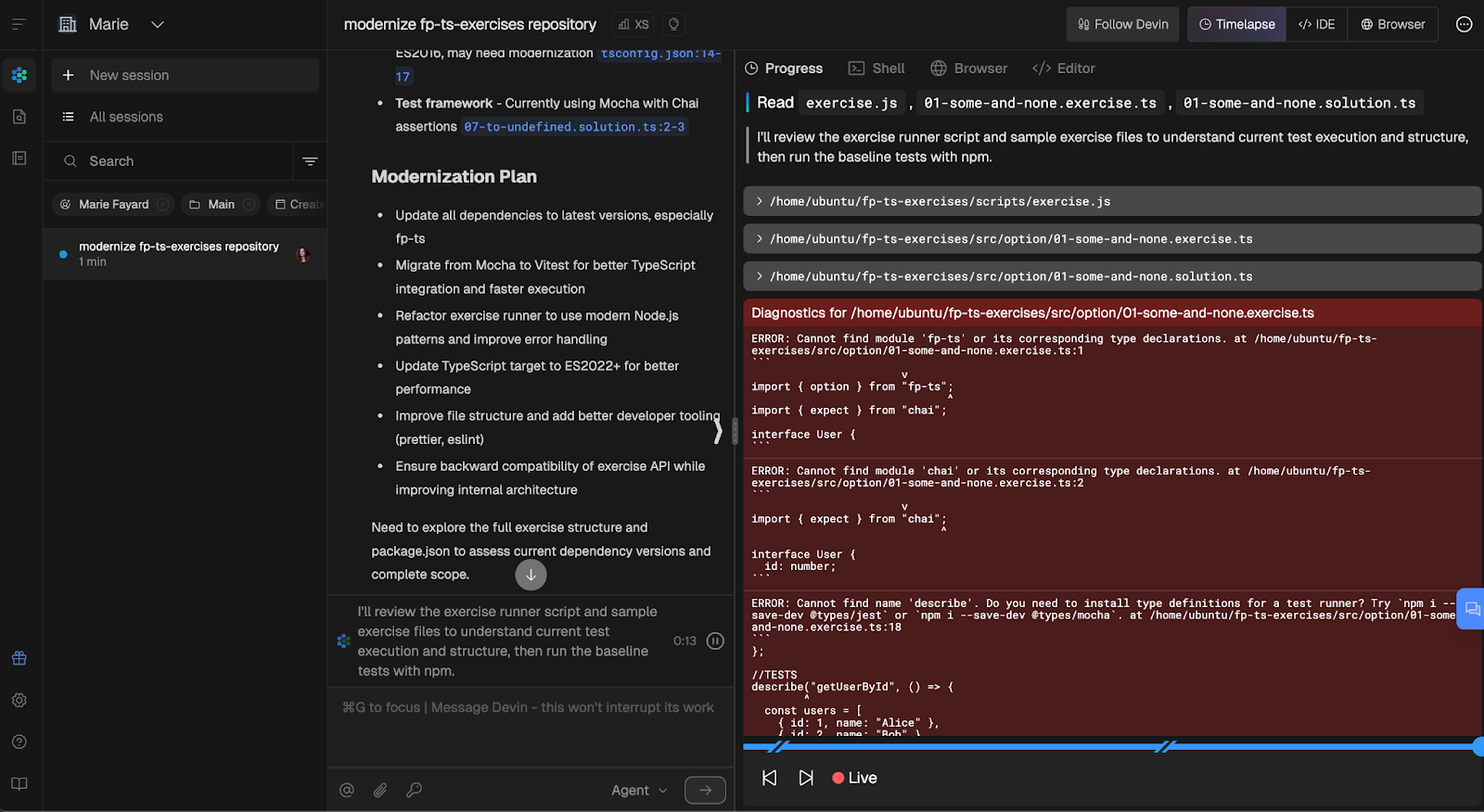The width and height of the screenshot is (1484, 812).
Task: Open the 01-some-and-none.solution.ts file chip
Action: pyautogui.click(x=1299, y=103)
